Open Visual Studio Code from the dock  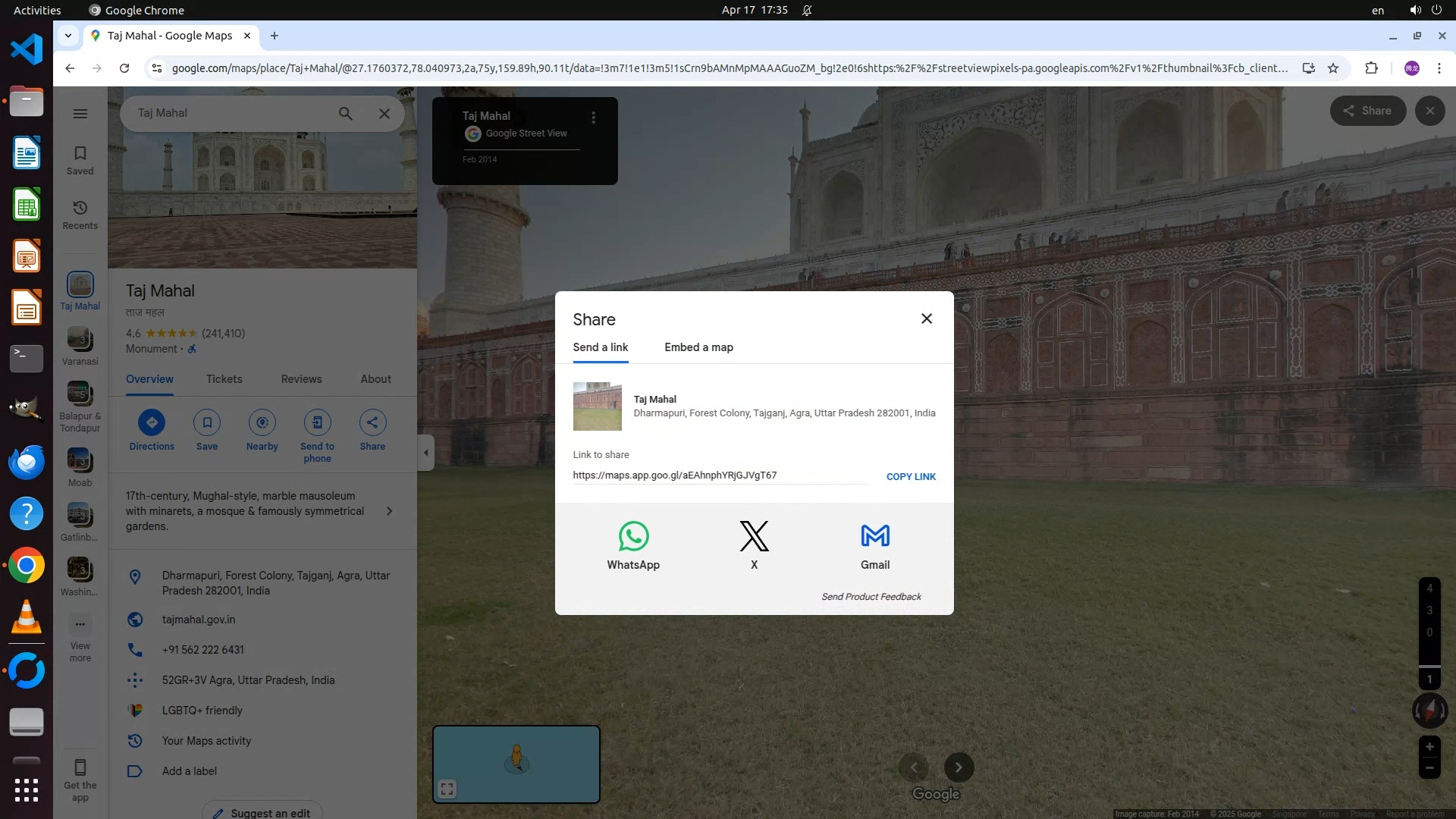point(27,50)
